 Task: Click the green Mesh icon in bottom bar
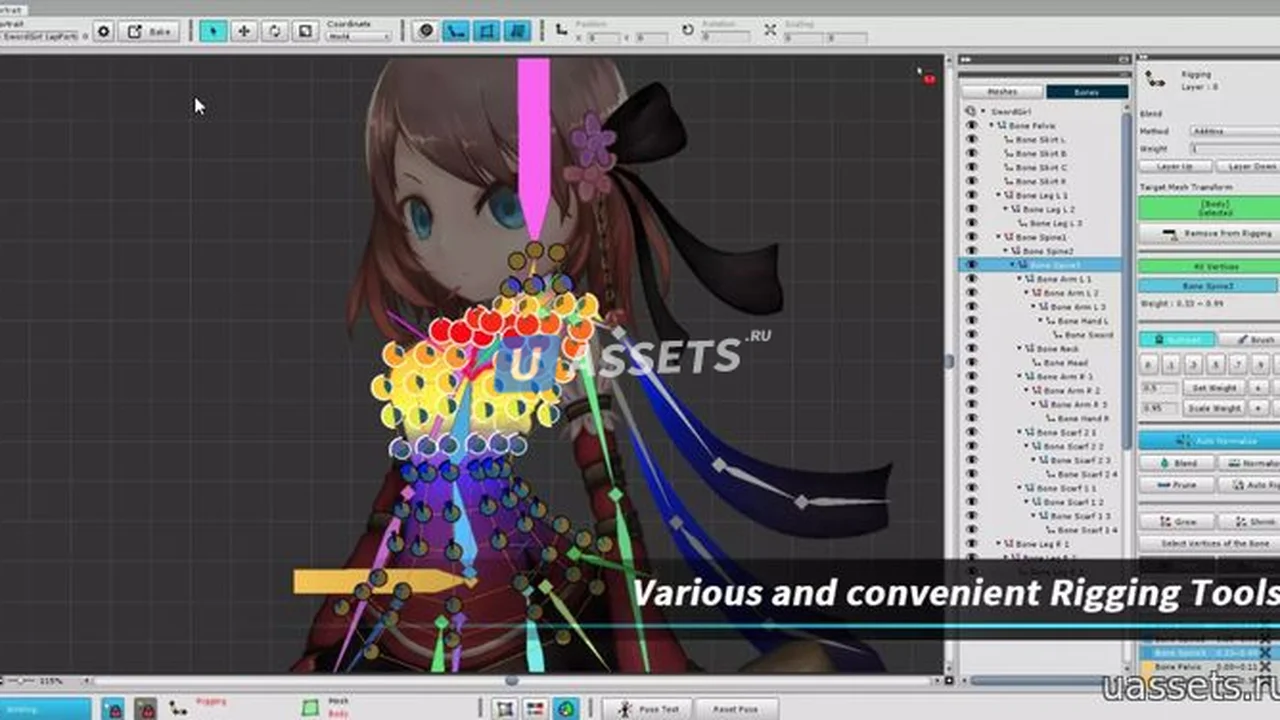tap(311, 708)
